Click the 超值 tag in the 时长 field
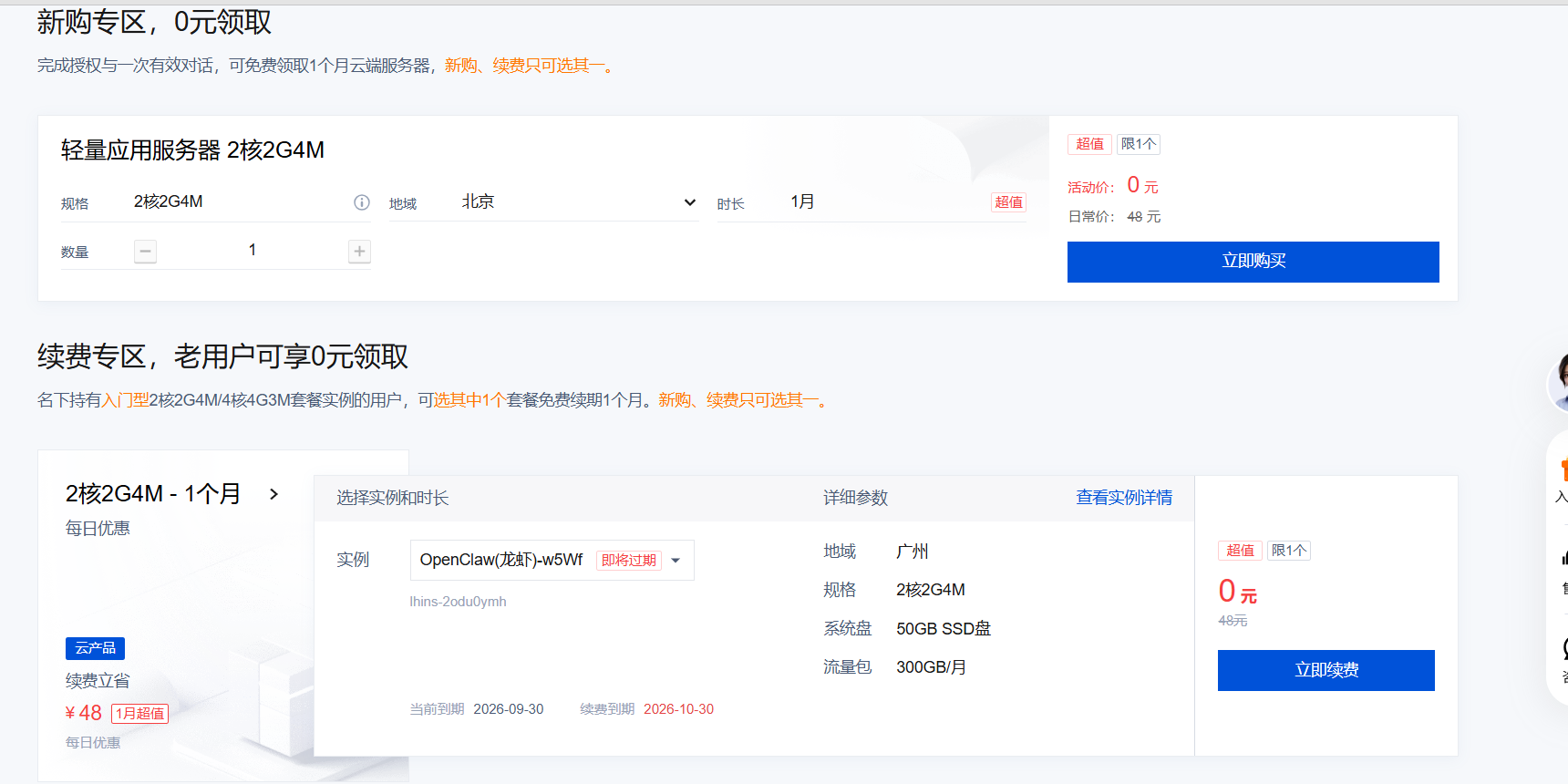 pos(1008,202)
